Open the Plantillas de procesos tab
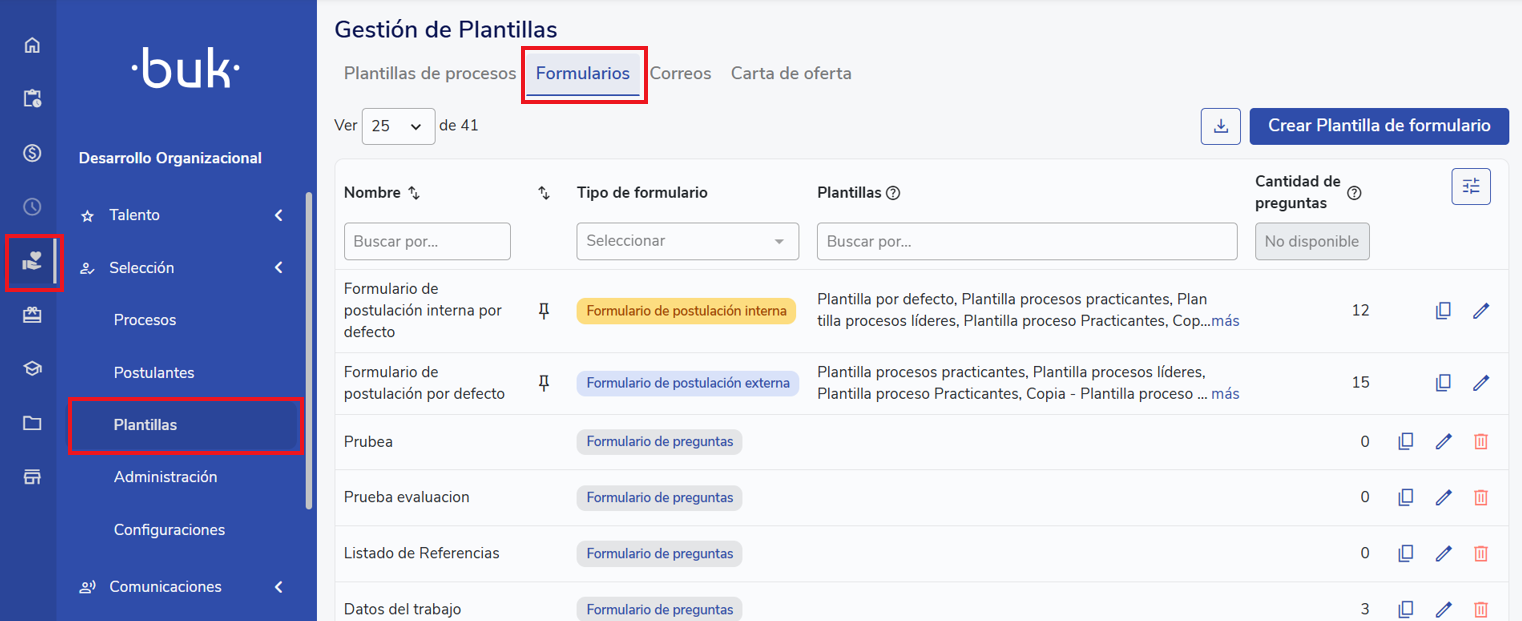The image size is (1522, 621). click(x=430, y=73)
